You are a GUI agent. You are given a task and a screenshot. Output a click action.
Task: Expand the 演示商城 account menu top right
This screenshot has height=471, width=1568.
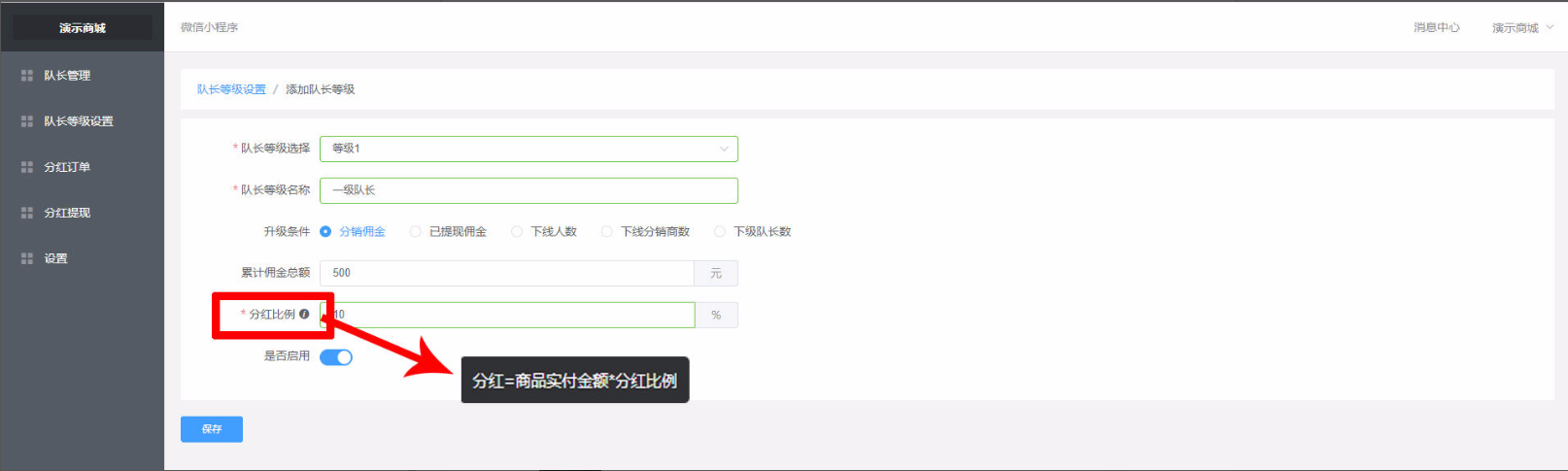1522,27
